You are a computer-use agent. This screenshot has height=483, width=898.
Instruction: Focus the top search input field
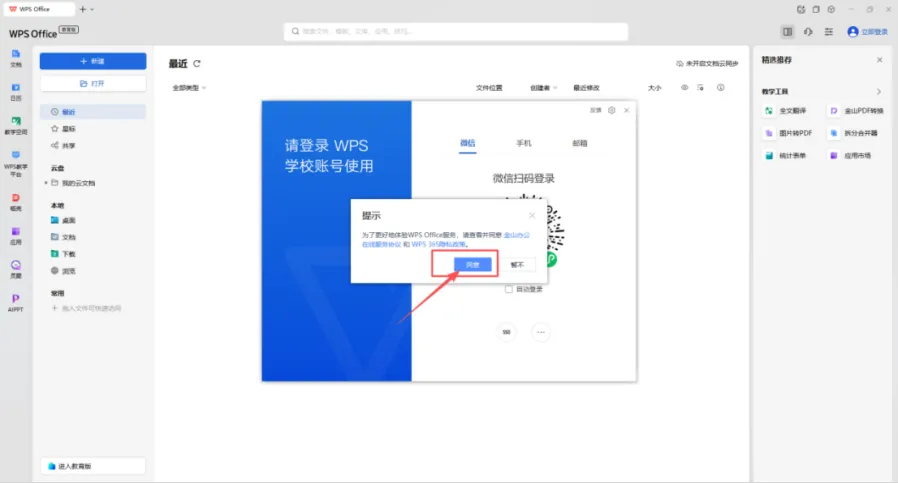(456, 32)
